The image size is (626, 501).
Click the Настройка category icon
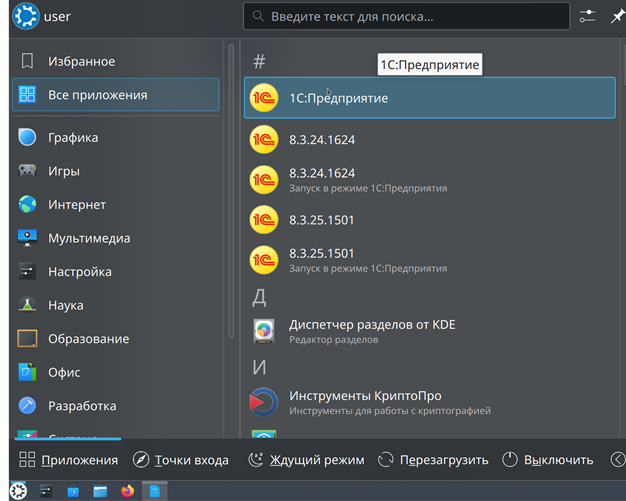coord(27,272)
